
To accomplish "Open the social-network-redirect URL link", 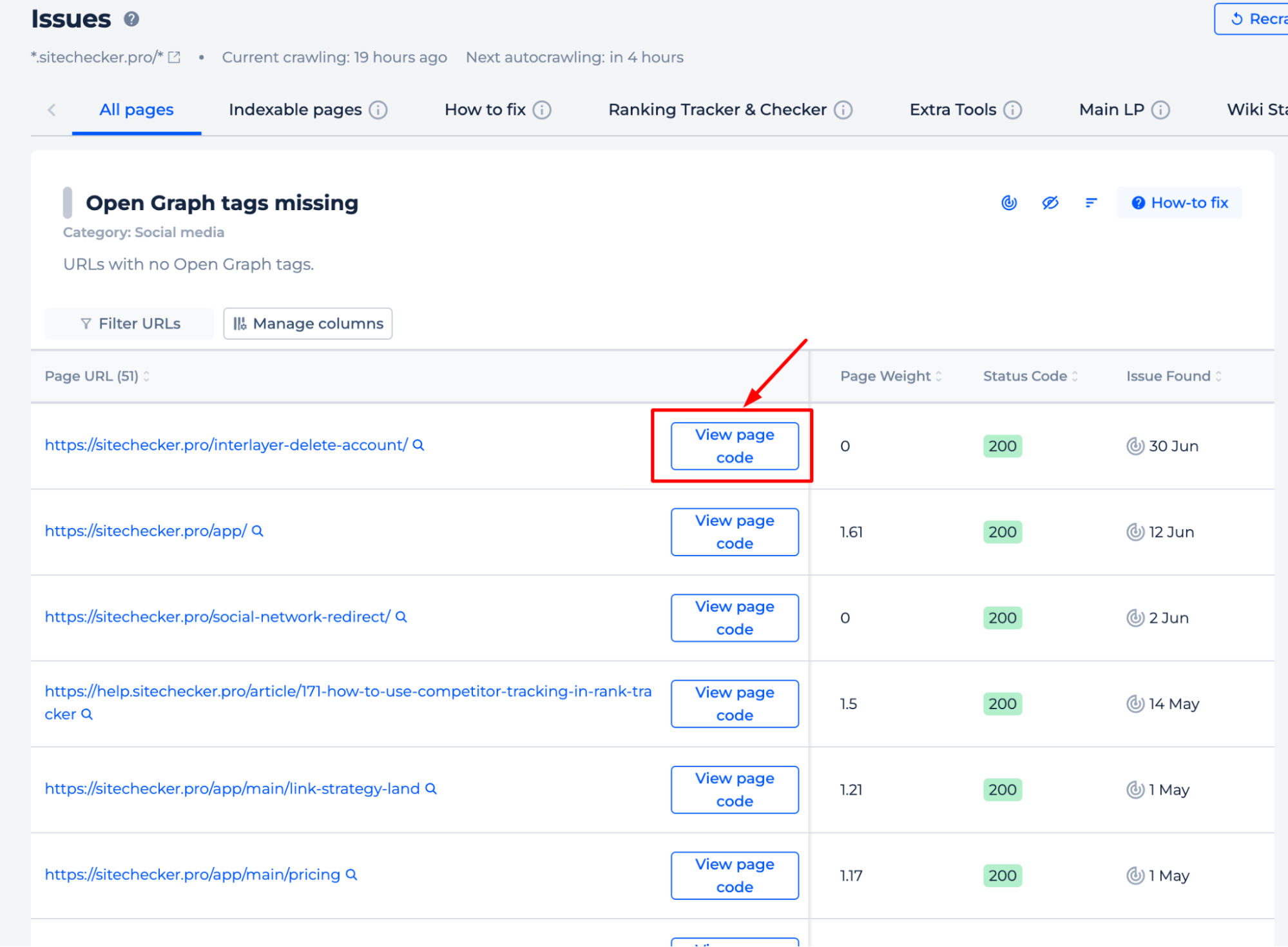I will 217,617.
